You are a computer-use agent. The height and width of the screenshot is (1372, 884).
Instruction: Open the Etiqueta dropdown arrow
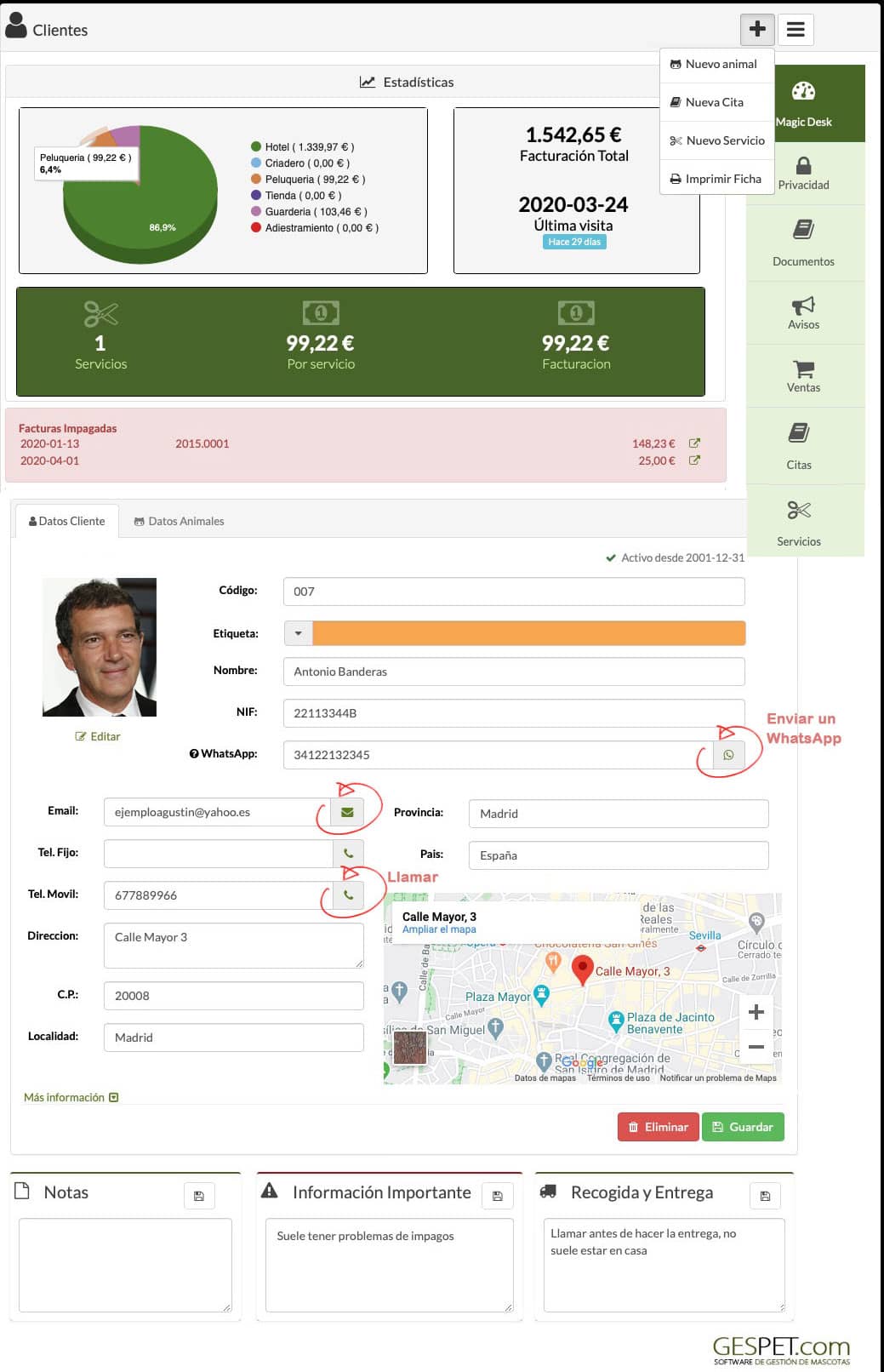click(x=298, y=633)
